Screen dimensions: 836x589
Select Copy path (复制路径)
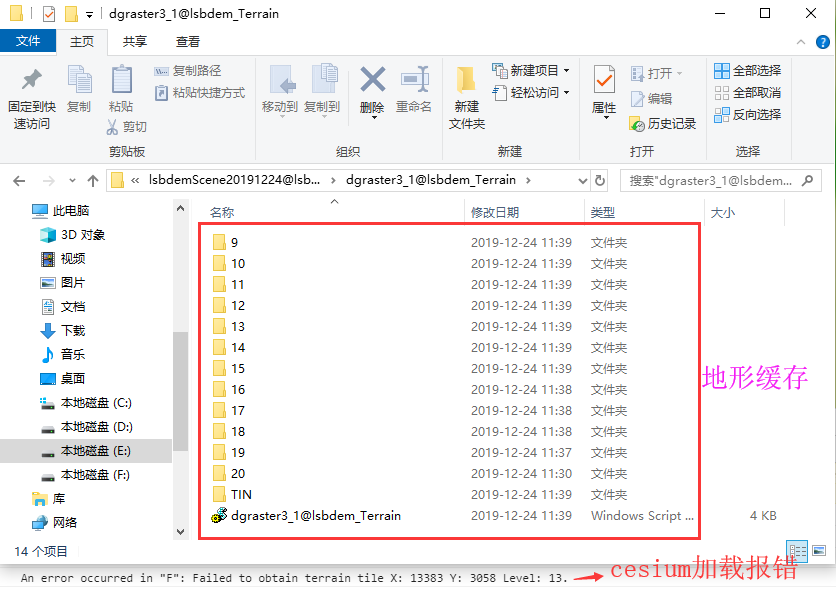coord(188,71)
